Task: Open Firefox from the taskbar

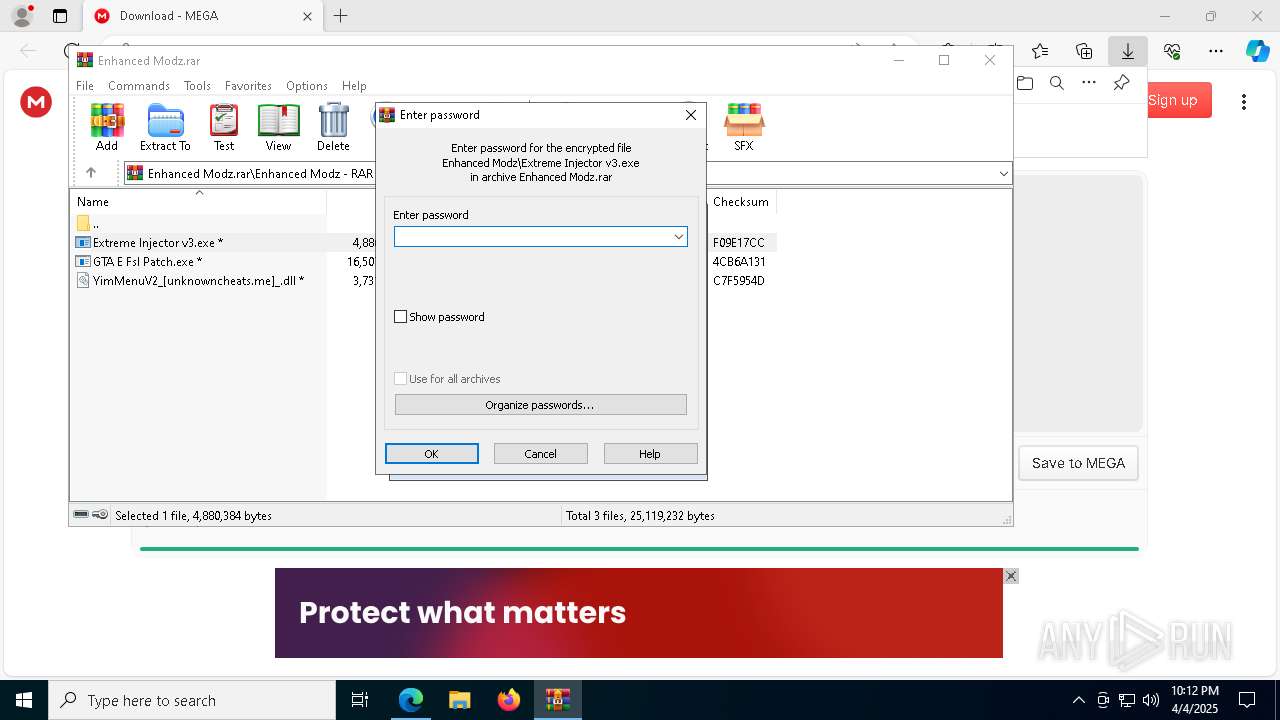Action: click(509, 700)
